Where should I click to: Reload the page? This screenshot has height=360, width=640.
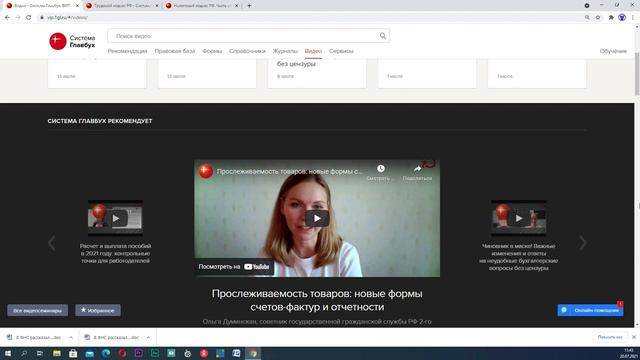point(29,18)
